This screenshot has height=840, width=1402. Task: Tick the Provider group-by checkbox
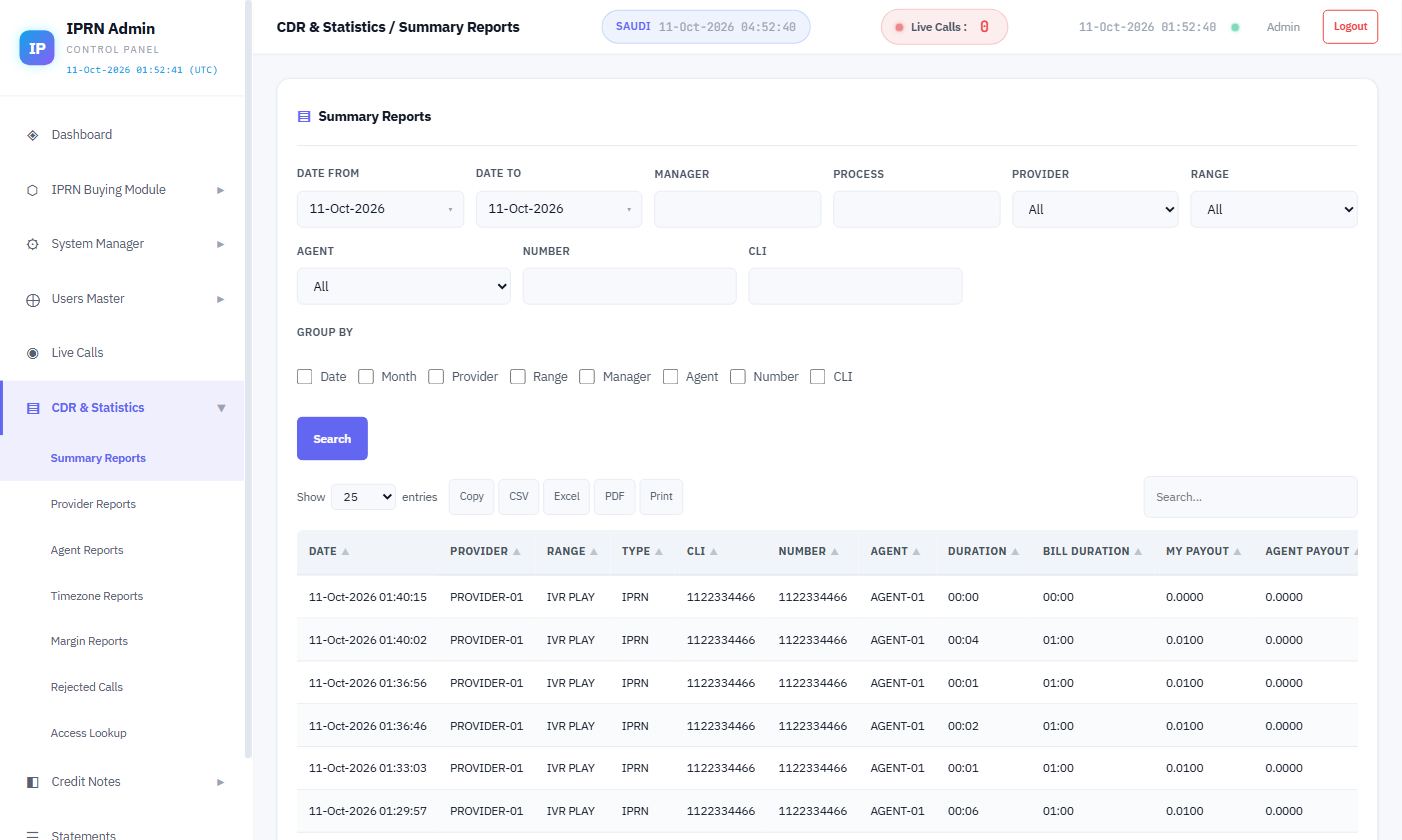point(436,377)
